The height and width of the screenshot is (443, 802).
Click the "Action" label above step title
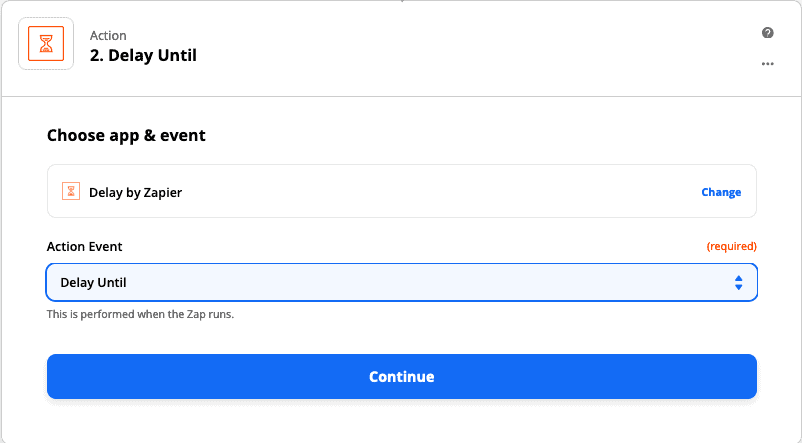click(x=108, y=35)
